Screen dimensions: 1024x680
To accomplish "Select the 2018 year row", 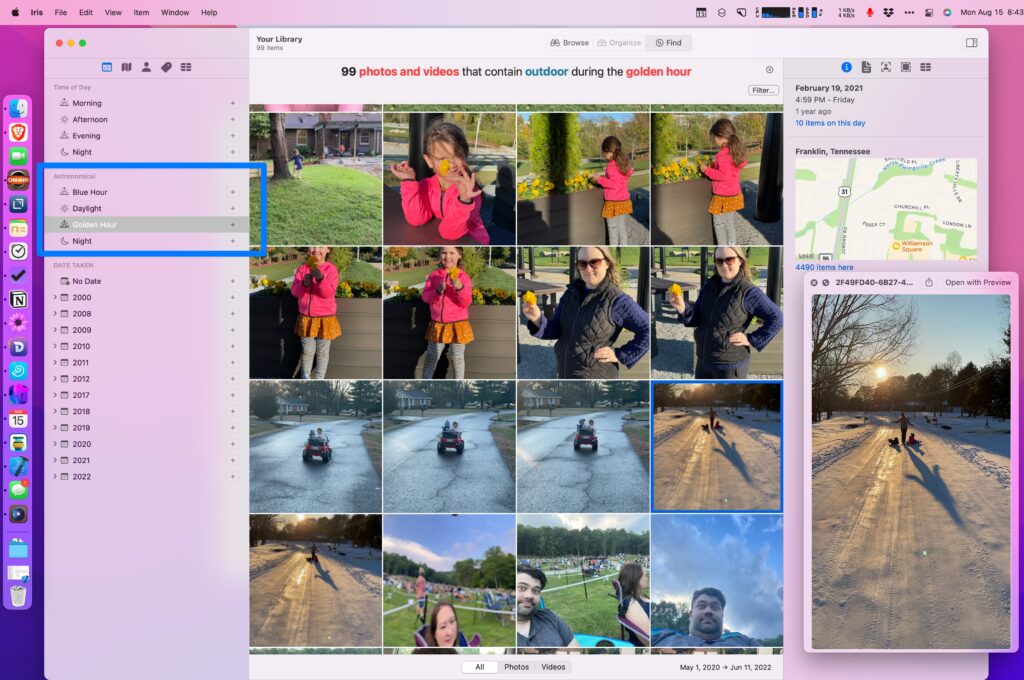I will point(147,412).
